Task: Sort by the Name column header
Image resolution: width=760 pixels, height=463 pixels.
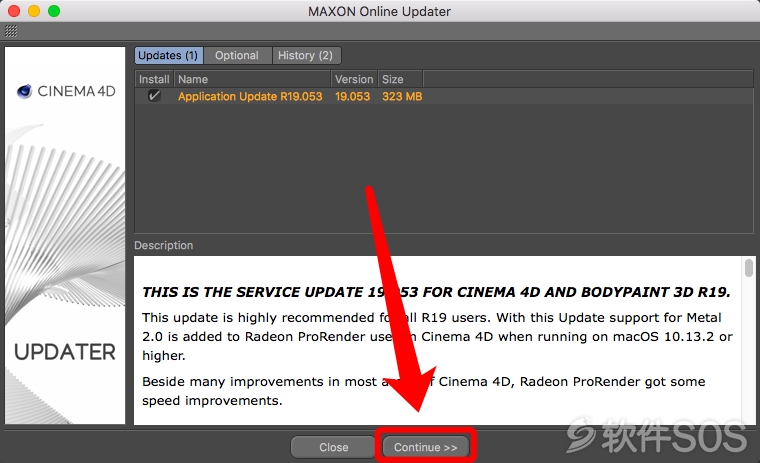Action: point(253,79)
